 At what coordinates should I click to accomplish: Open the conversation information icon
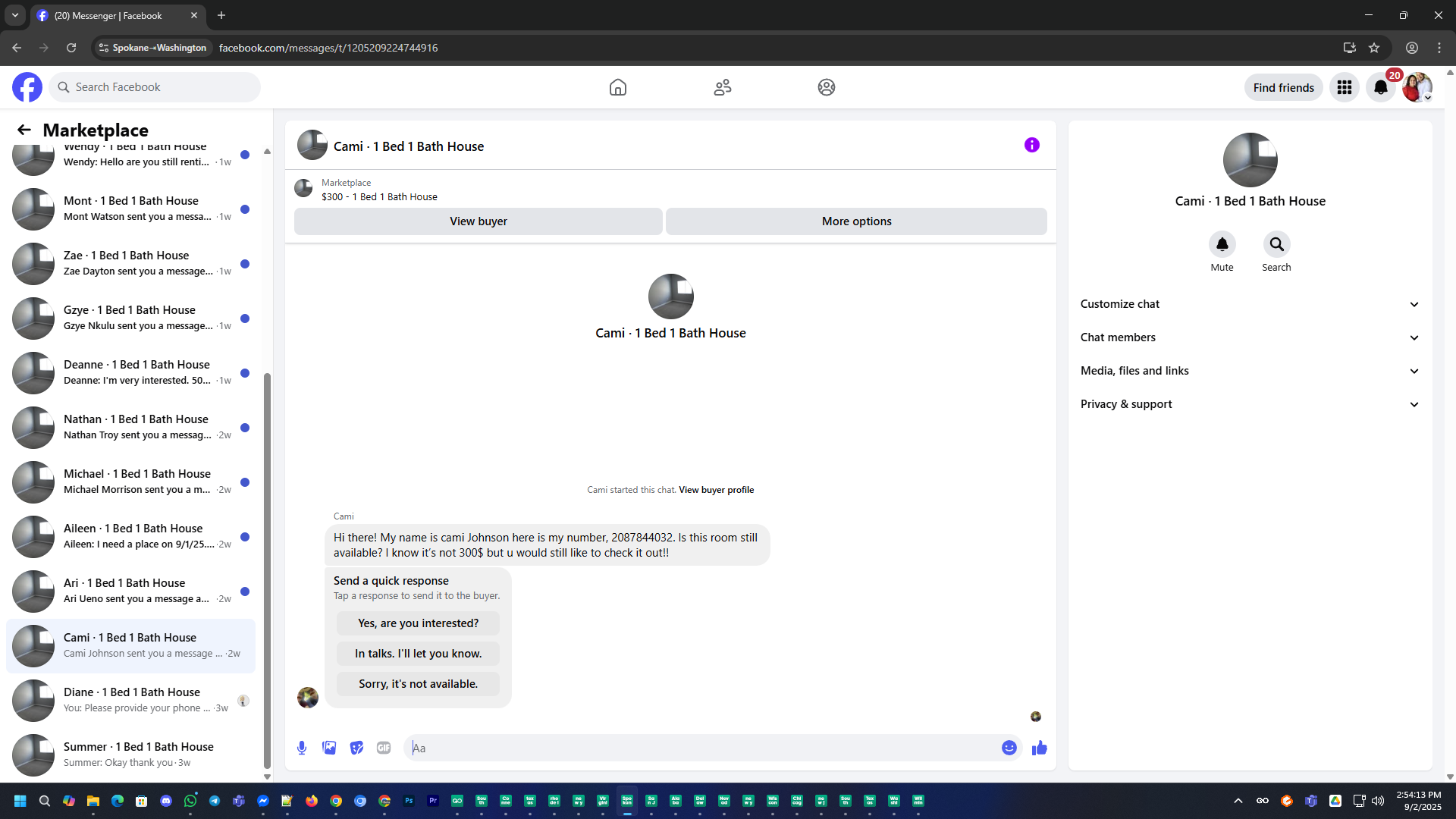tap(1031, 145)
